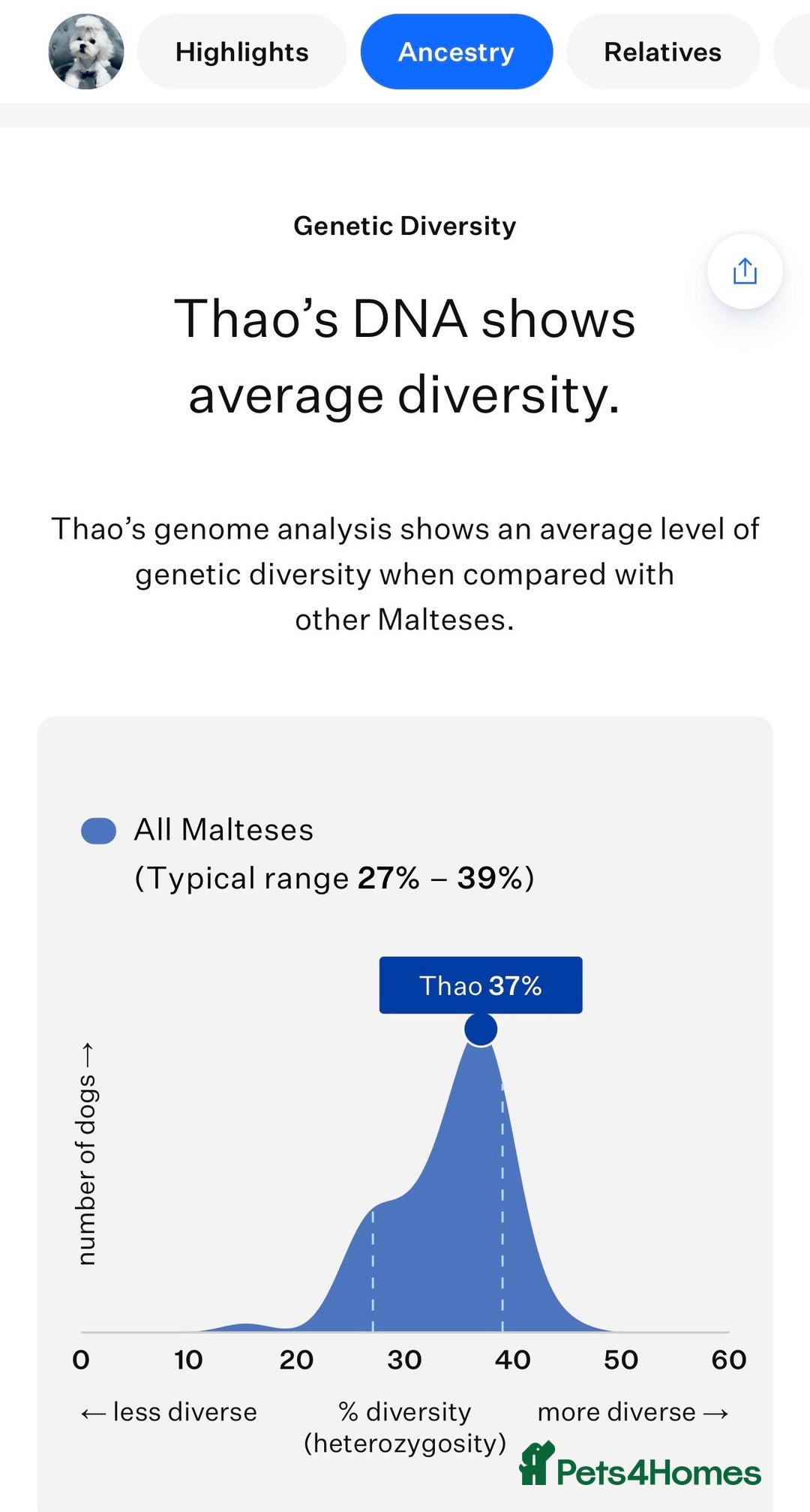Click the 'Thao's DNA shows average diversity' headline
Image resolution: width=810 pixels, height=1512 pixels.
pyautogui.click(x=404, y=356)
